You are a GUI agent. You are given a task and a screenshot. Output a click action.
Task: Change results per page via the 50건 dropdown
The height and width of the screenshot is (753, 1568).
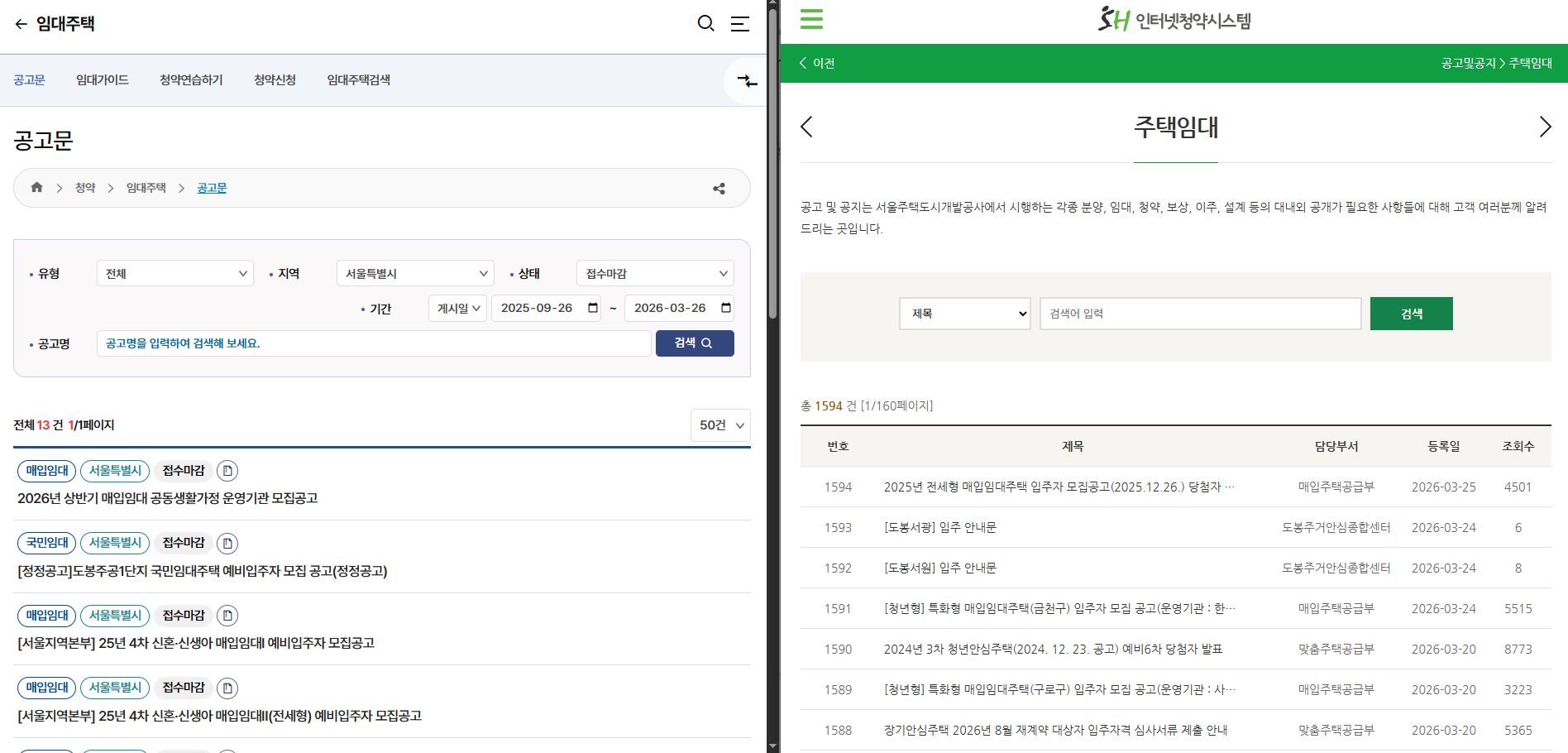pos(719,425)
